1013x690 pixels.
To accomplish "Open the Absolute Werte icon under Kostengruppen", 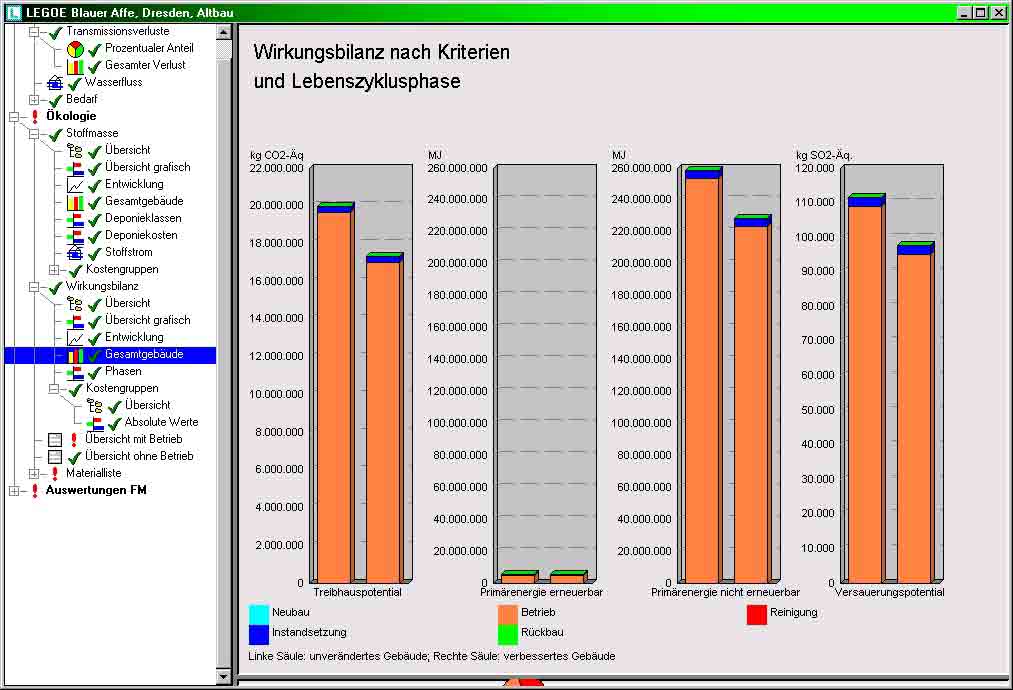I will (98, 422).
